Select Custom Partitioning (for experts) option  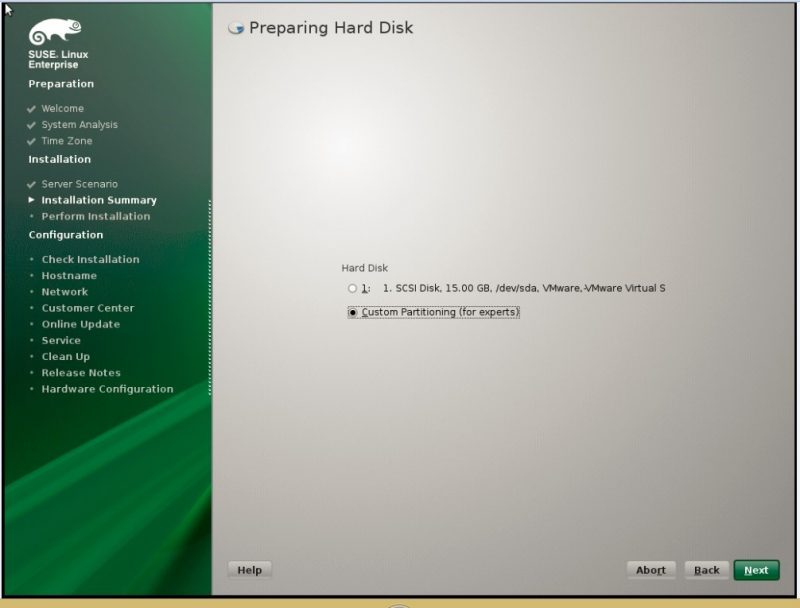coord(352,312)
